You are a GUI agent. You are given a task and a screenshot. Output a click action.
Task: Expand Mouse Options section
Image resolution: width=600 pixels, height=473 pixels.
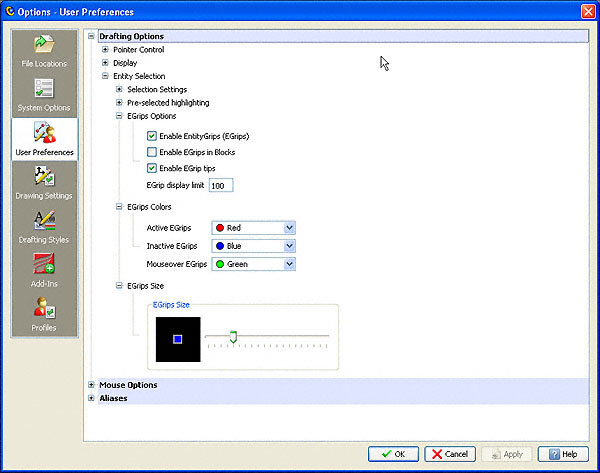coord(91,385)
